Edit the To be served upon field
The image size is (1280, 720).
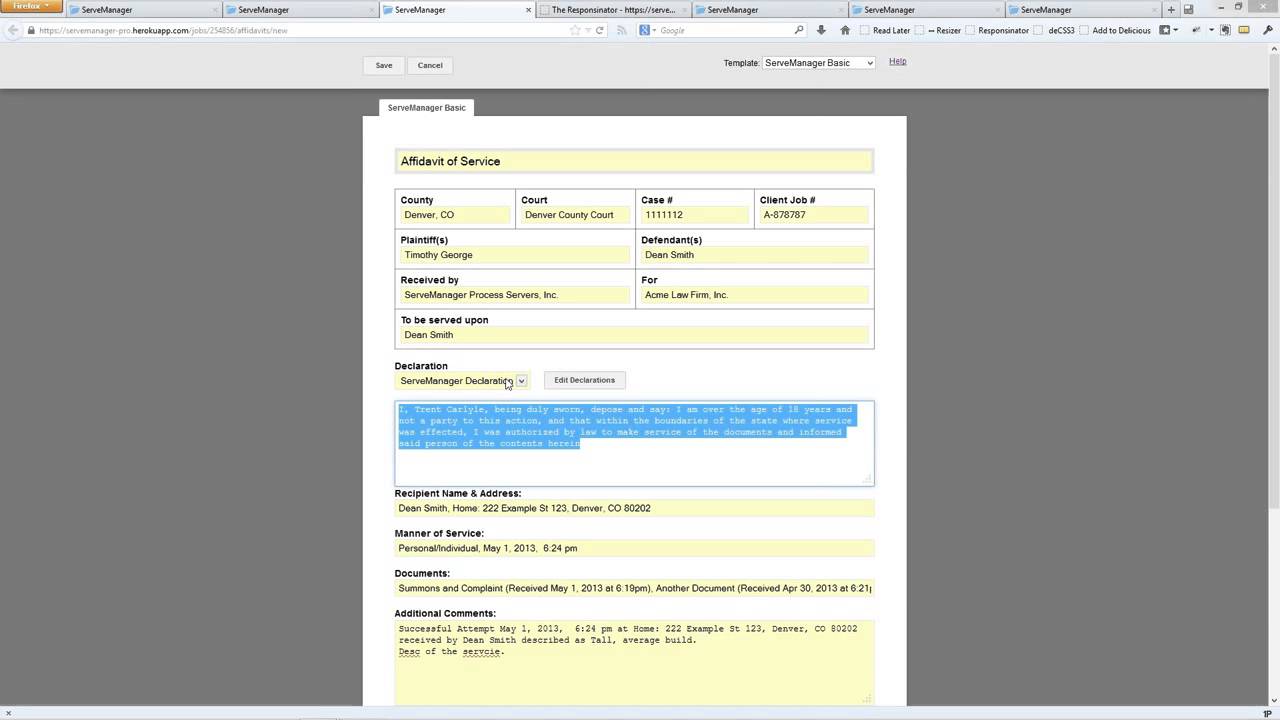pyautogui.click(x=634, y=335)
